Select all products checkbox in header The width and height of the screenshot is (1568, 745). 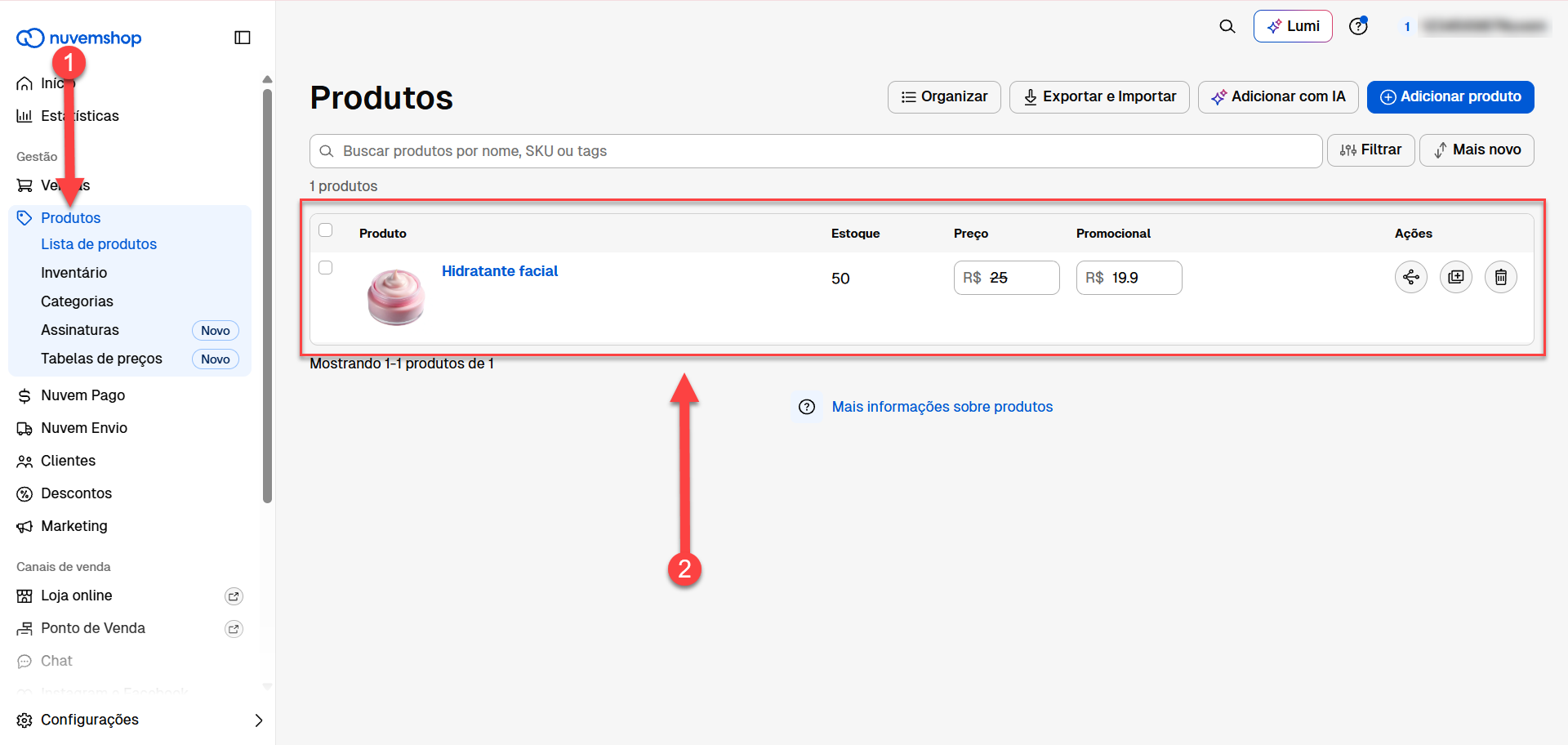[x=326, y=230]
